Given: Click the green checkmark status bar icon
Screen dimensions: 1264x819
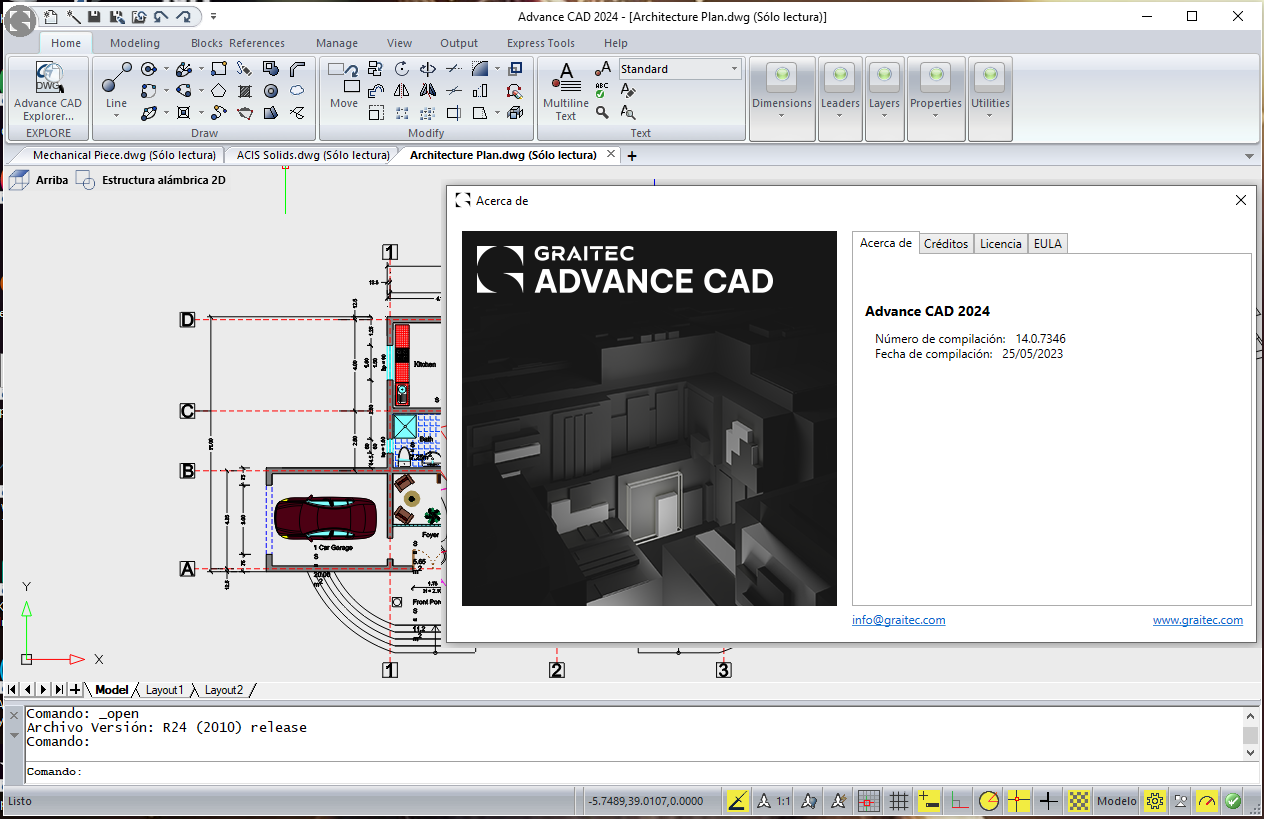Looking at the screenshot, I should pos(1233,800).
